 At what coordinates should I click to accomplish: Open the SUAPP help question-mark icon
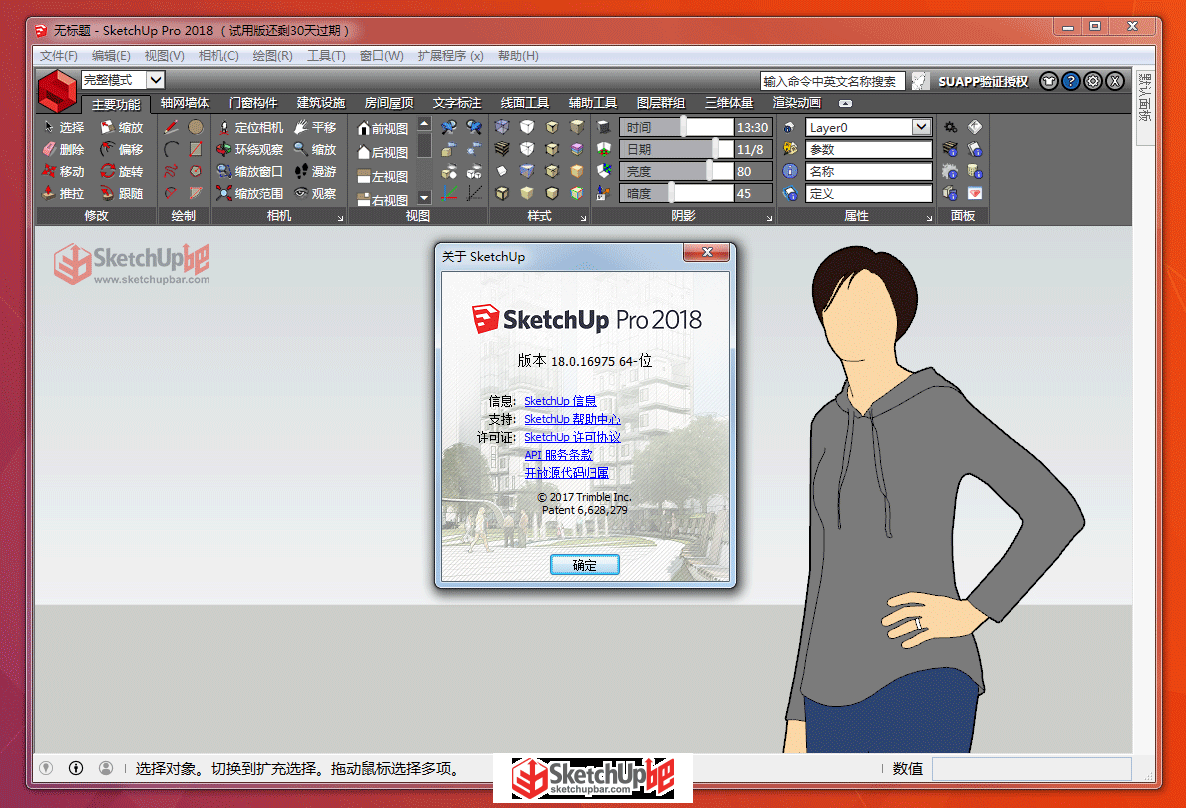(x=1070, y=81)
